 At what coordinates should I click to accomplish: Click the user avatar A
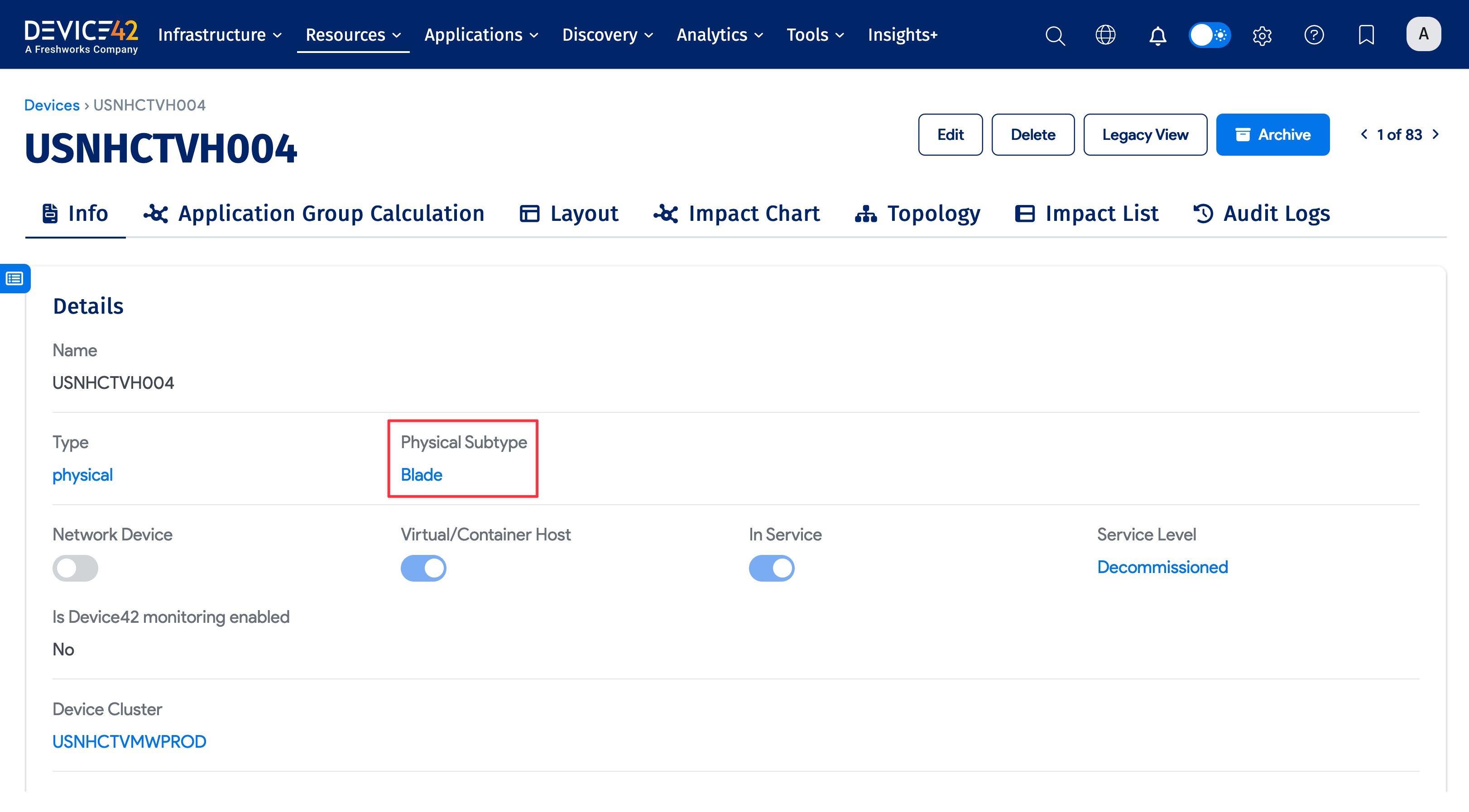tap(1423, 34)
